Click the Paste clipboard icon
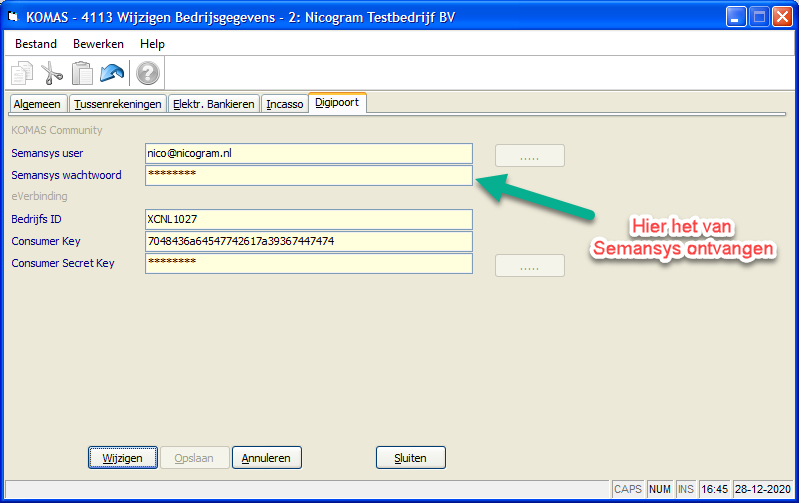 pyautogui.click(x=82, y=73)
